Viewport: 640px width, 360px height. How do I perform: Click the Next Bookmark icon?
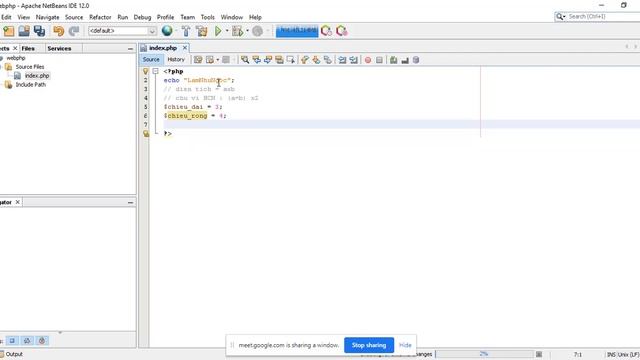point(316,60)
